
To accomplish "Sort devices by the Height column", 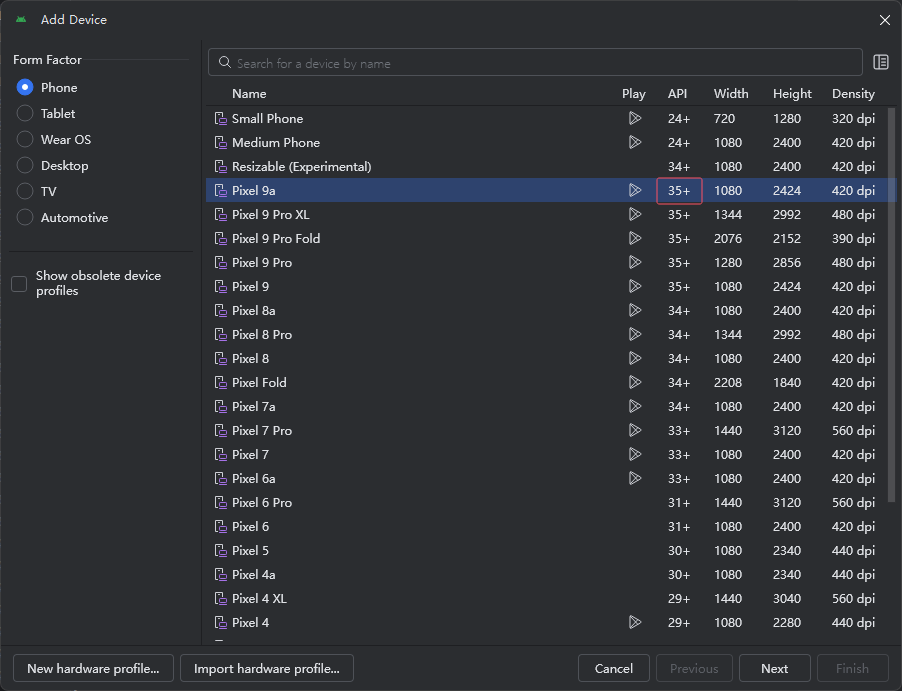I will 792,94.
